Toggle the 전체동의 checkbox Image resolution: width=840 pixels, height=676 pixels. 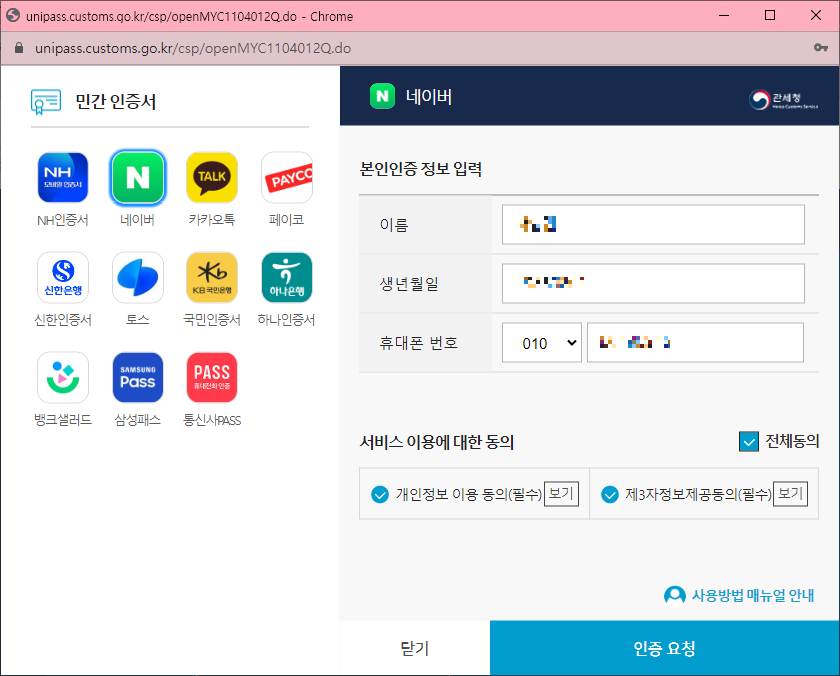748,442
